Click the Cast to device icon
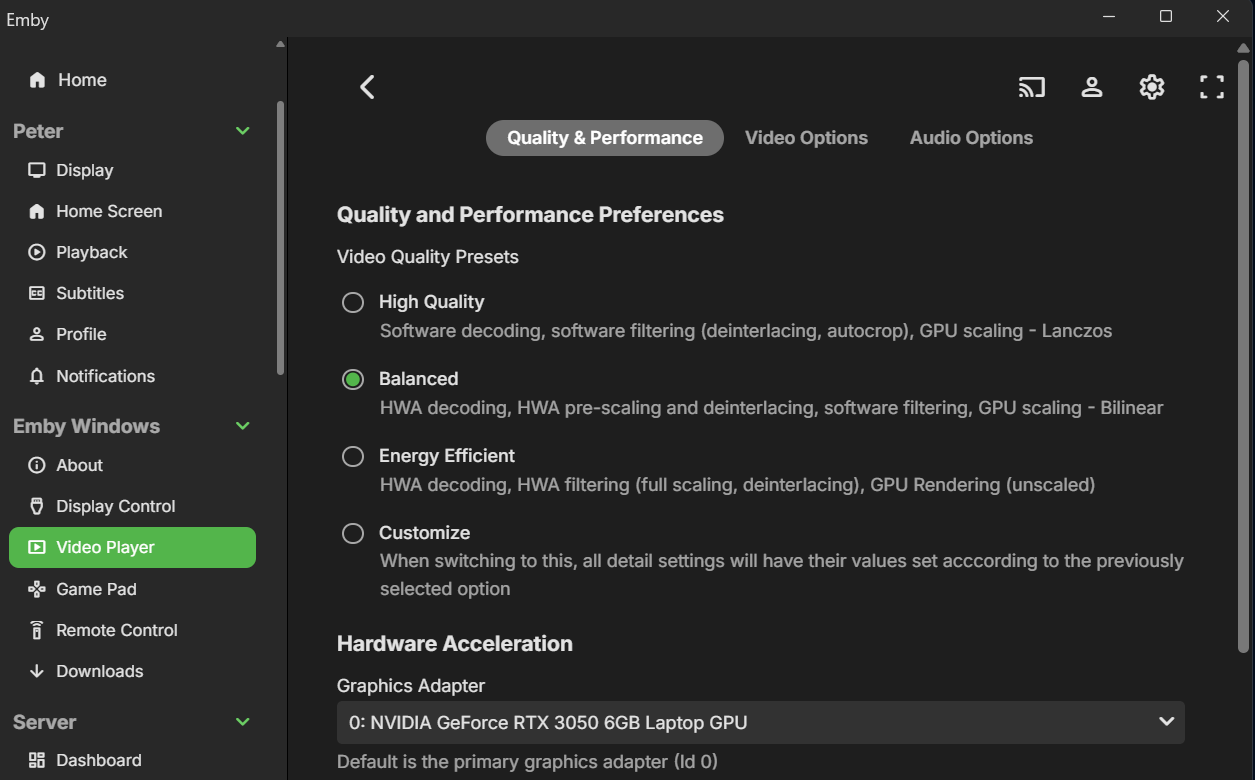Viewport: 1255px width, 780px height. pos(1031,87)
